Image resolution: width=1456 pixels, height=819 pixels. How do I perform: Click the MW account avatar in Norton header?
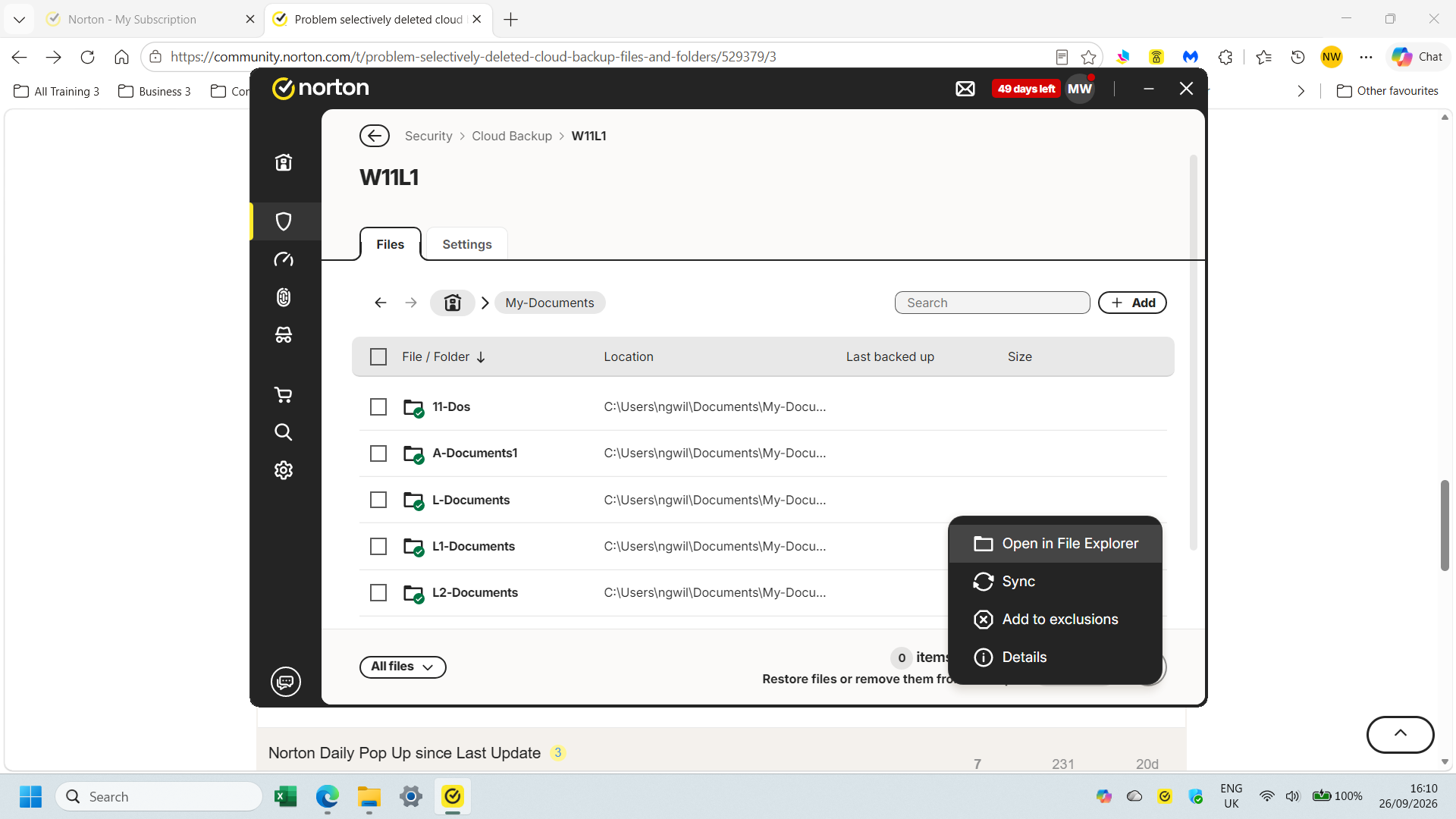pyautogui.click(x=1080, y=89)
